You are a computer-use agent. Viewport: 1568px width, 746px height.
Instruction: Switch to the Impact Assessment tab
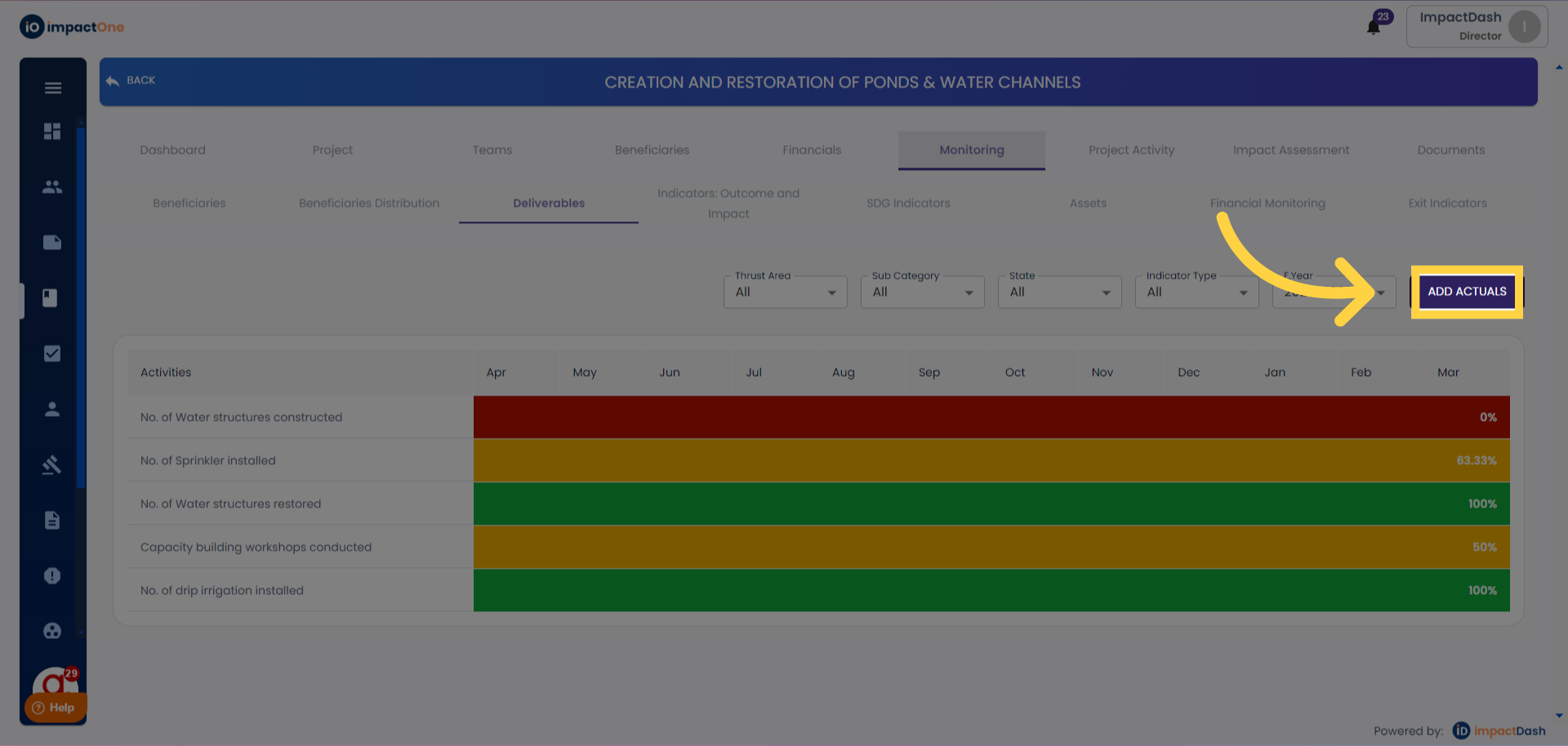1291,150
